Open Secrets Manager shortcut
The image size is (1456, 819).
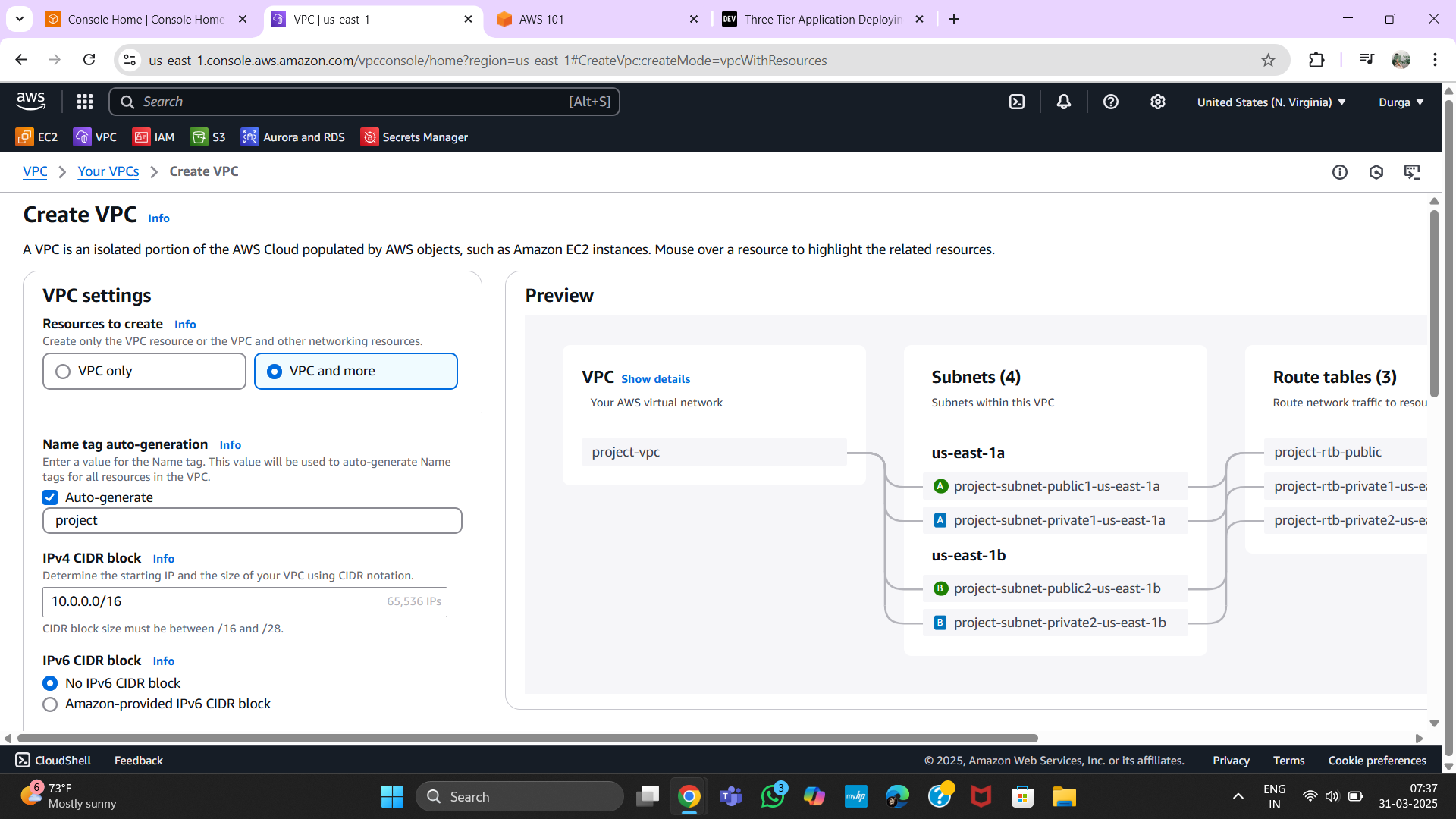pos(414,136)
